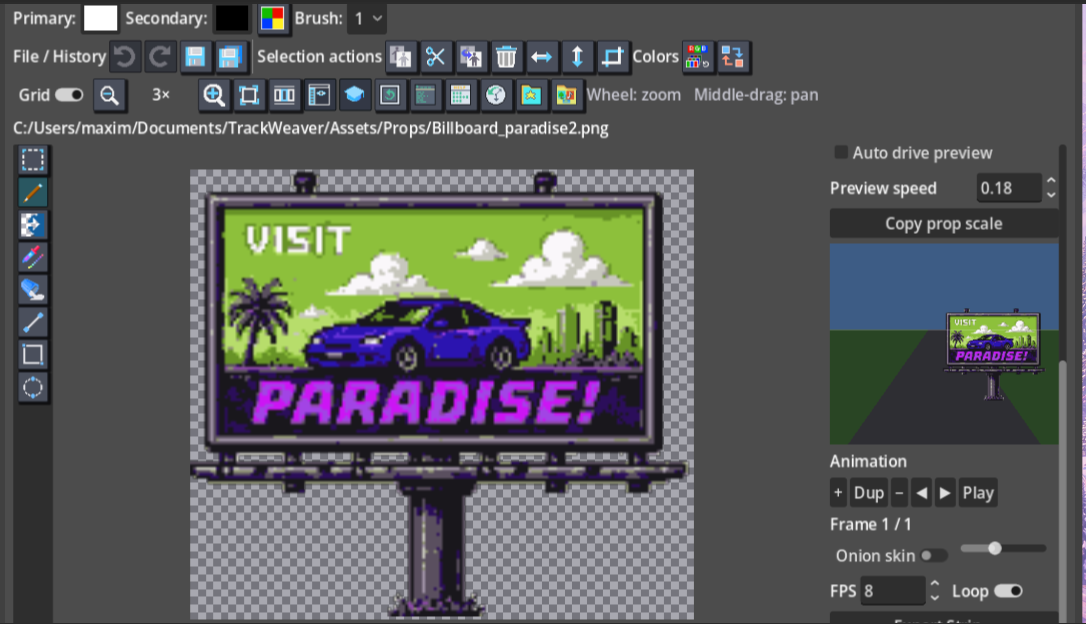This screenshot has height=624, width=1086.
Task: Click the Copy prop scale button
Action: (944, 224)
